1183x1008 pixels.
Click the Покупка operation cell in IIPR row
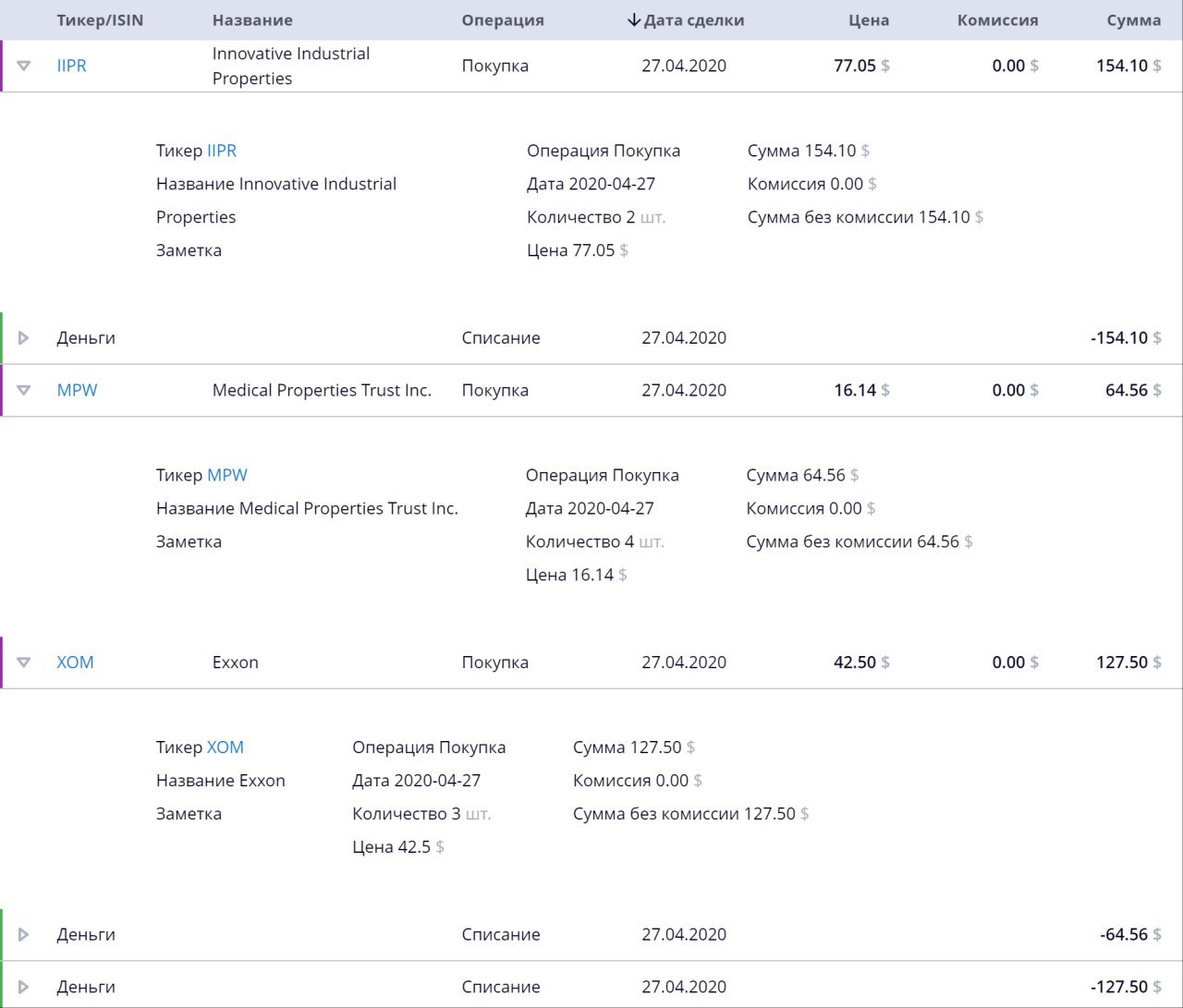tap(495, 66)
